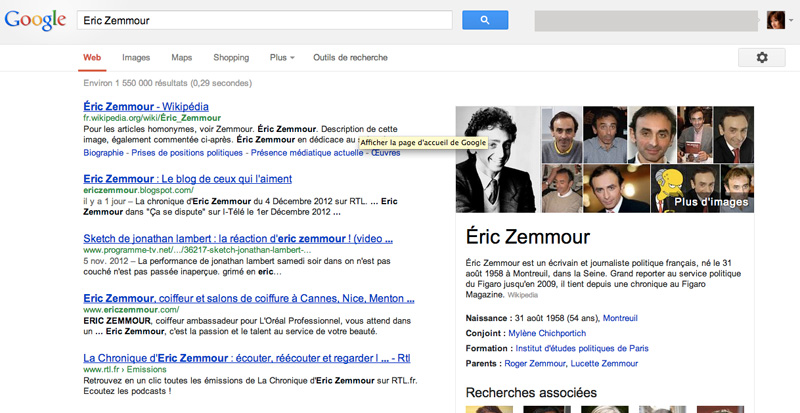Click into the search field containing Eric Zemmour
Viewport: 800px width, 413px height.
pyautogui.click(x=264, y=20)
